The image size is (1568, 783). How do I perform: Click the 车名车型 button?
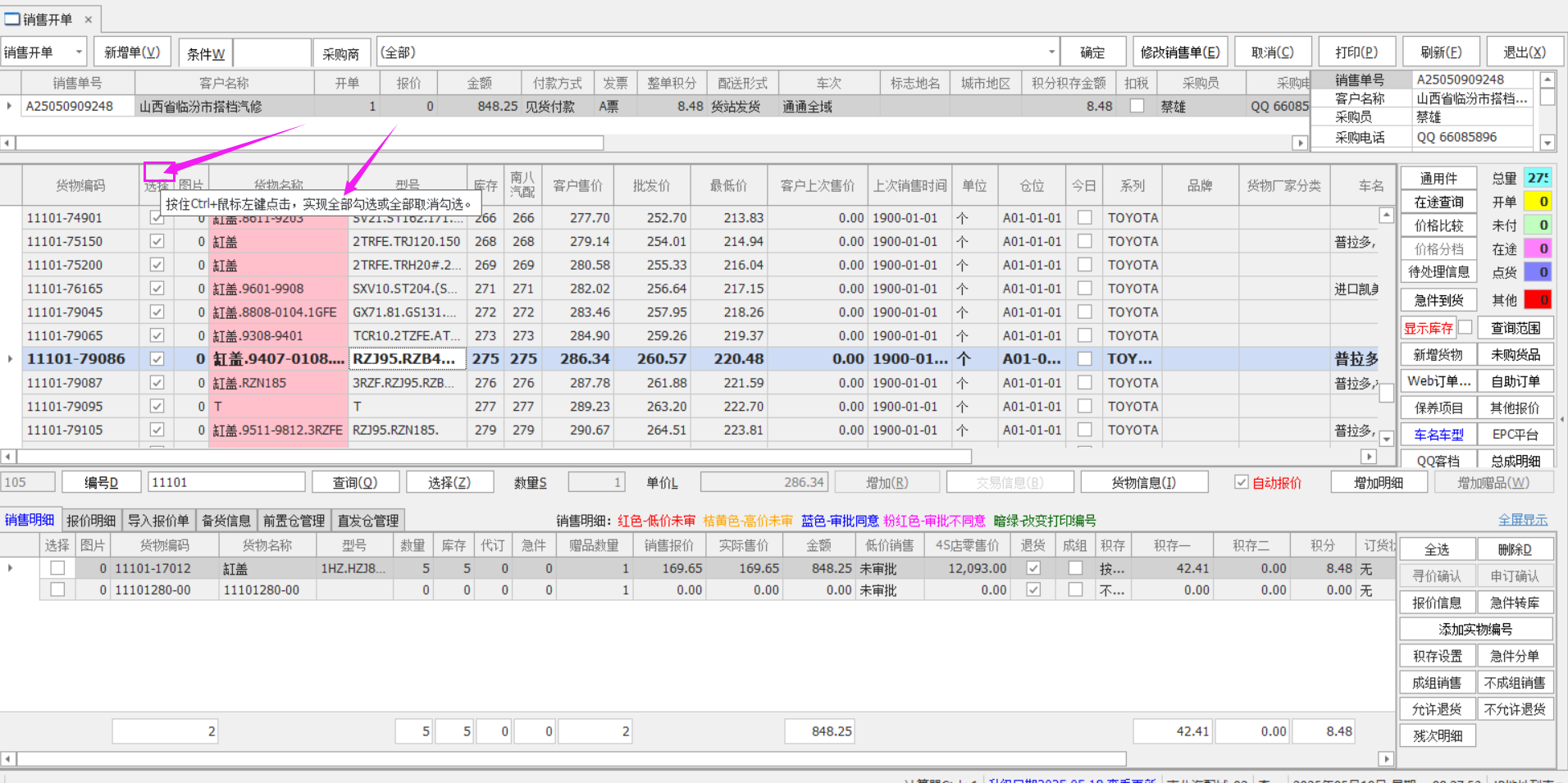tap(1438, 435)
